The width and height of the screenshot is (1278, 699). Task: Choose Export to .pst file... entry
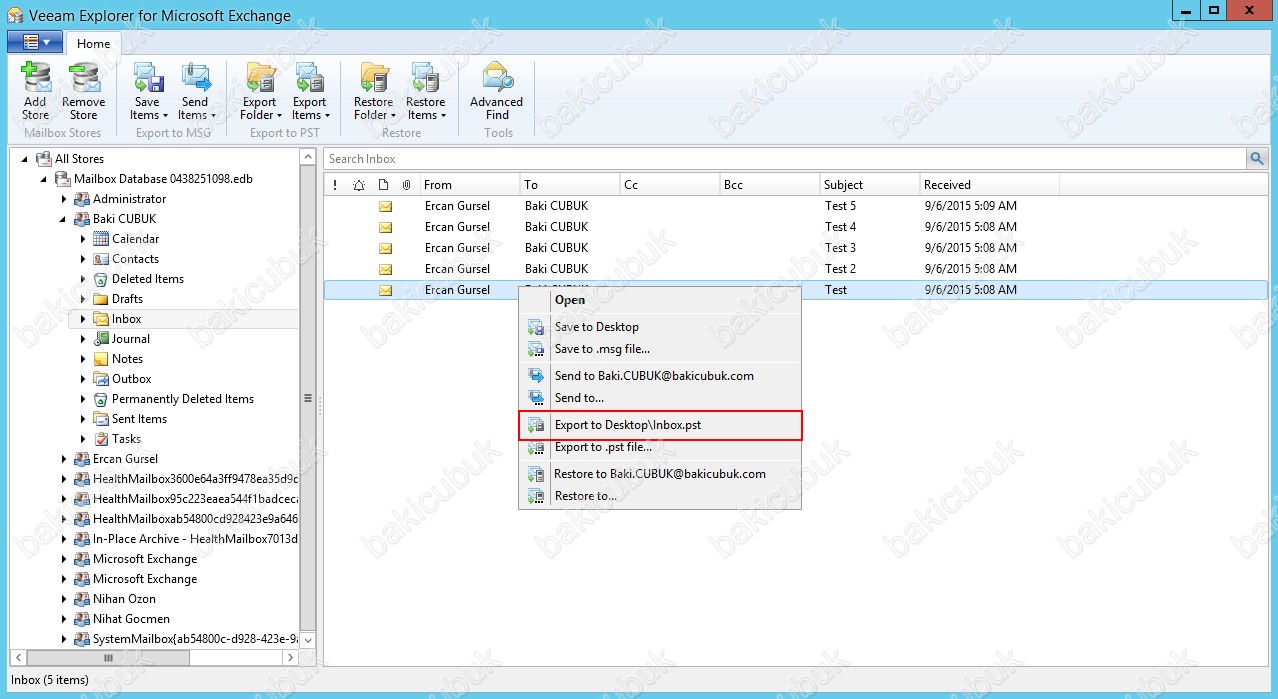coord(660,447)
